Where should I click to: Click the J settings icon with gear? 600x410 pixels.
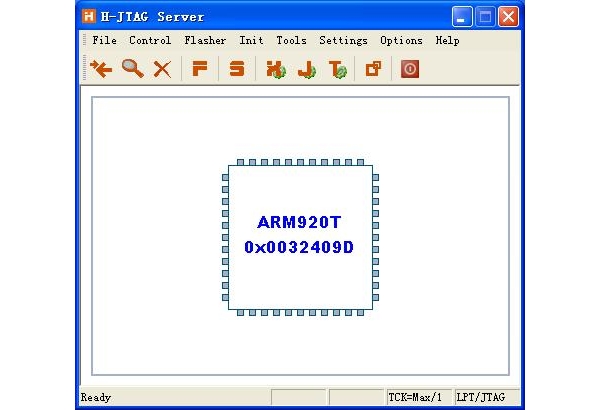306,69
